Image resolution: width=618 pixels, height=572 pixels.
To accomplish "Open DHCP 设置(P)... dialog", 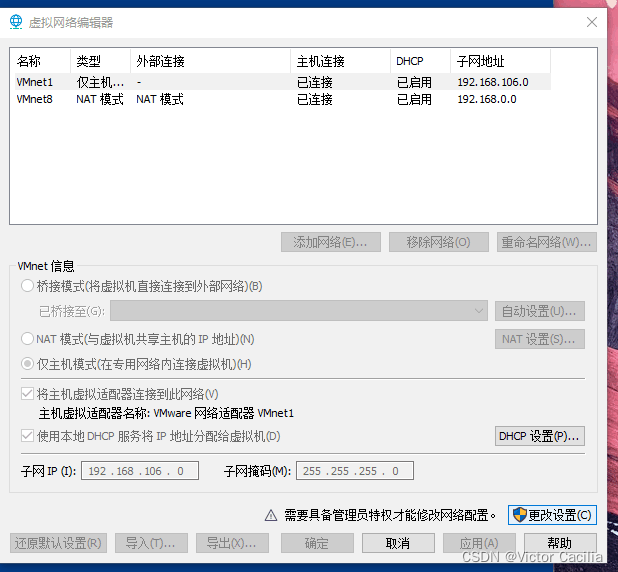I will pyautogui.click(x=540, y=436).
